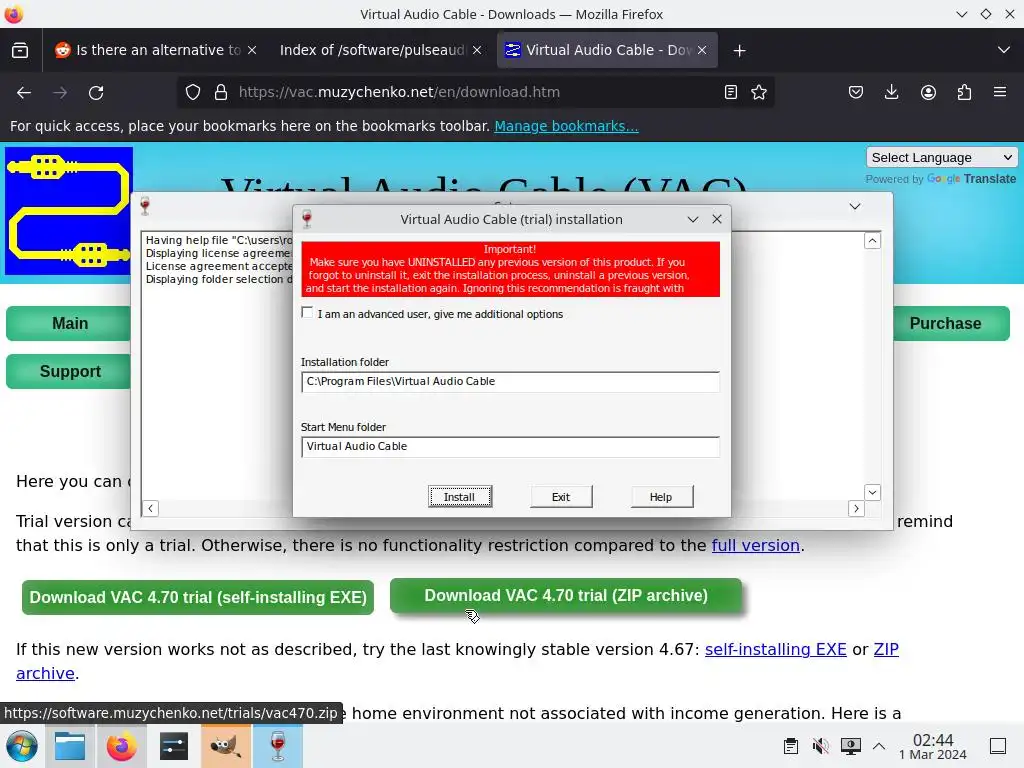Close the Reddit alternative tab
1024x768 pixels.
(x=252, y=50)
